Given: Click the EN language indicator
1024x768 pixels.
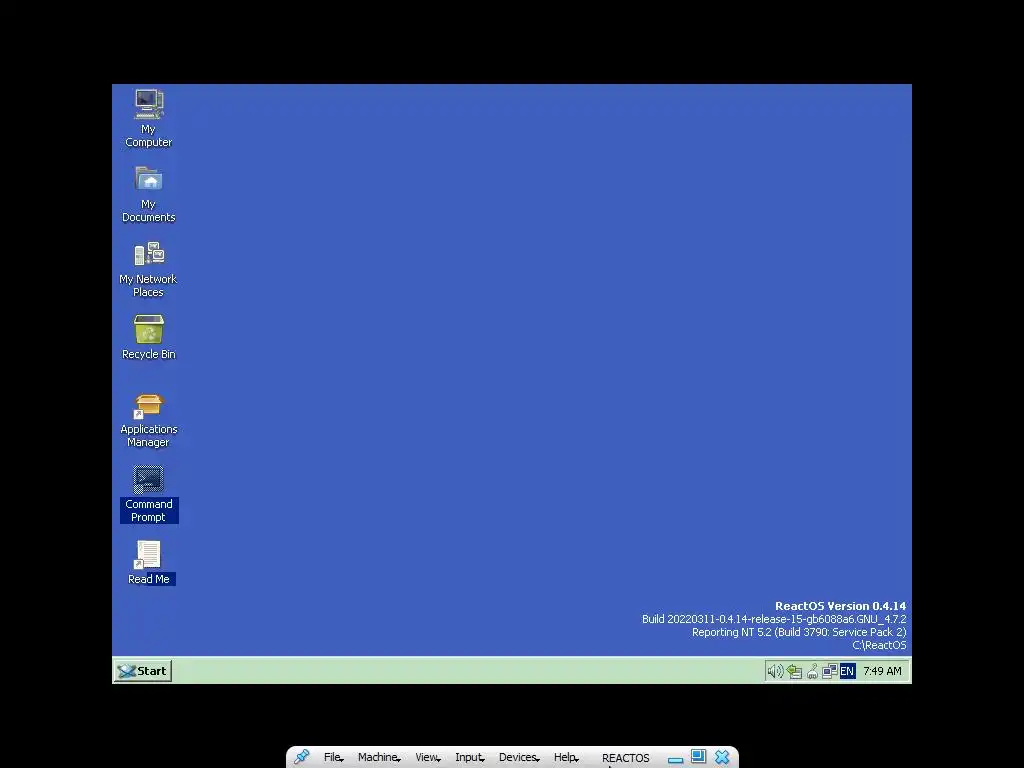Looking at the screenshot, I should tap(847, 671).
